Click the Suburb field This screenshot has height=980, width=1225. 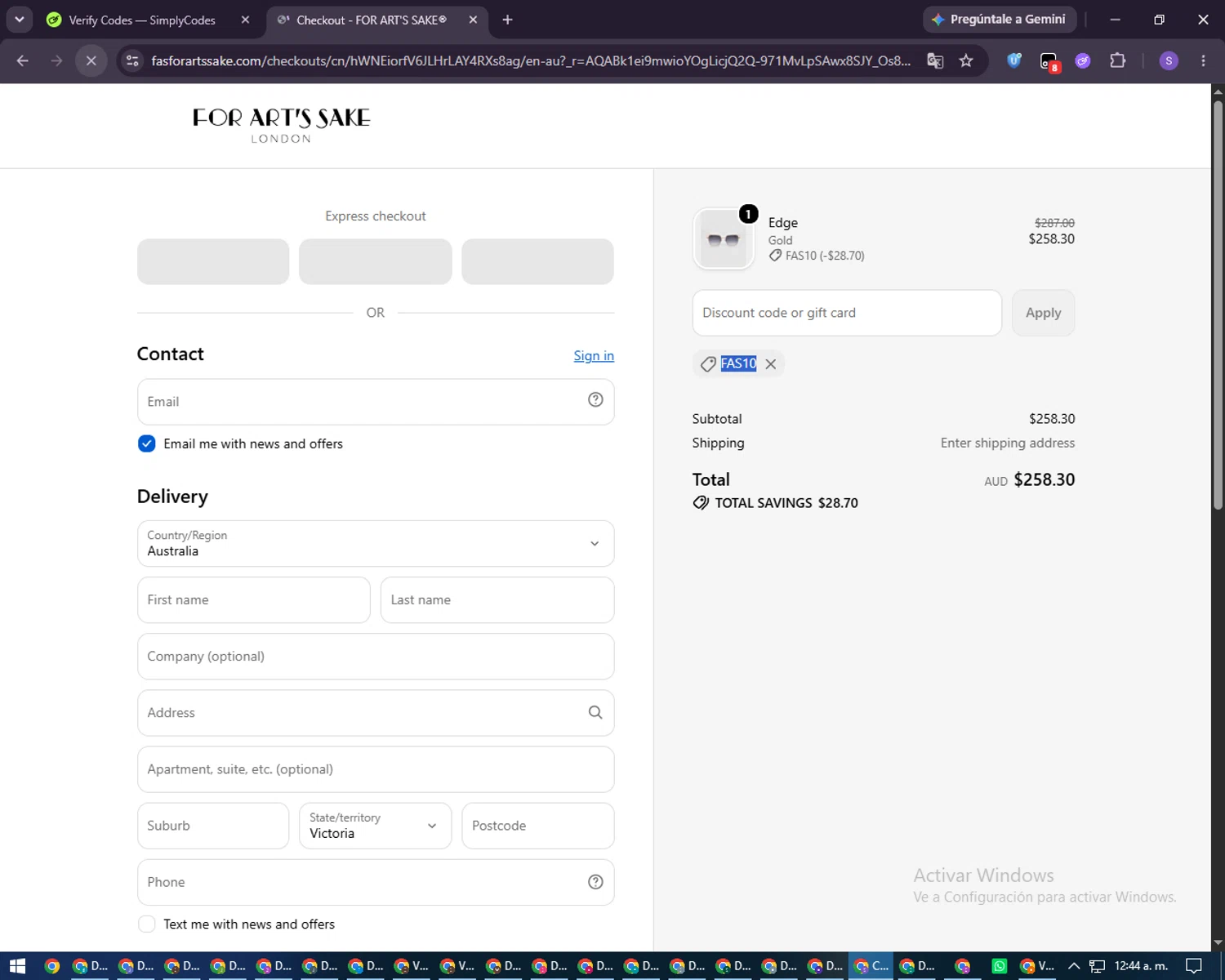[x=213, y=826]
